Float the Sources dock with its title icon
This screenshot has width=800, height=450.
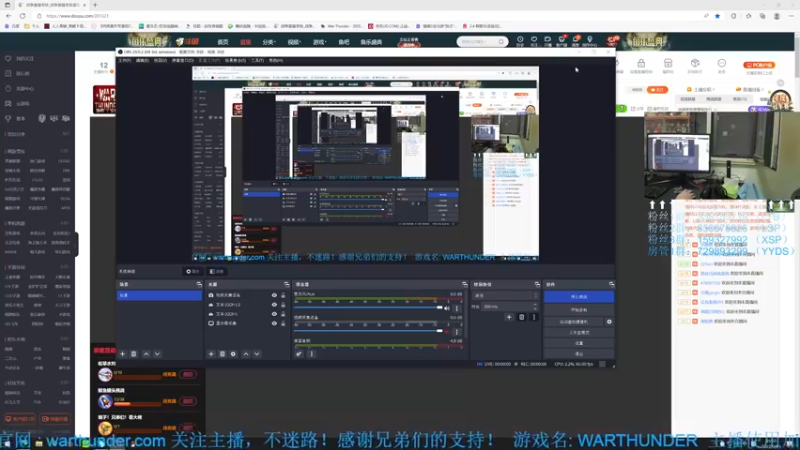click(x=286, y=284)
